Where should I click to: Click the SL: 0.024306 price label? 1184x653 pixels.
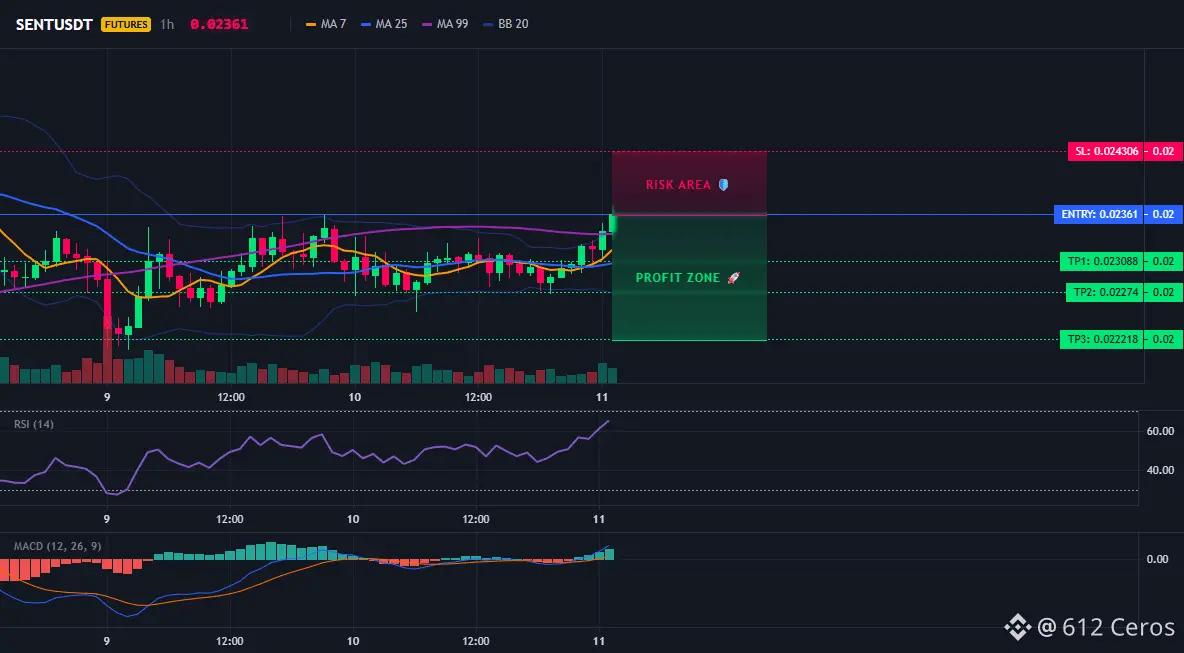tap(1107, 151)
